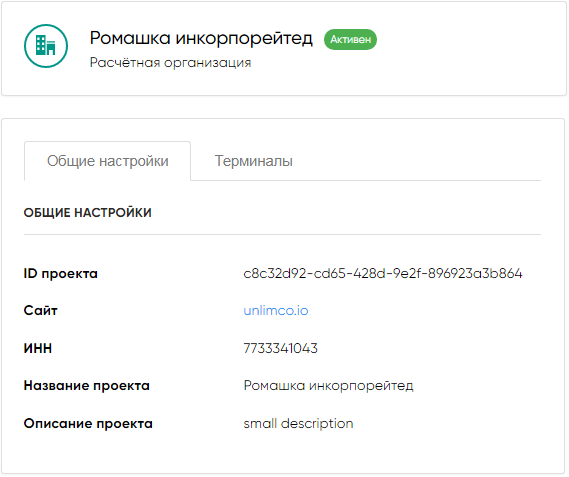Click the ID проекта label
The width and height of the screenshot is (569, 477).
[x=61, y=273]
